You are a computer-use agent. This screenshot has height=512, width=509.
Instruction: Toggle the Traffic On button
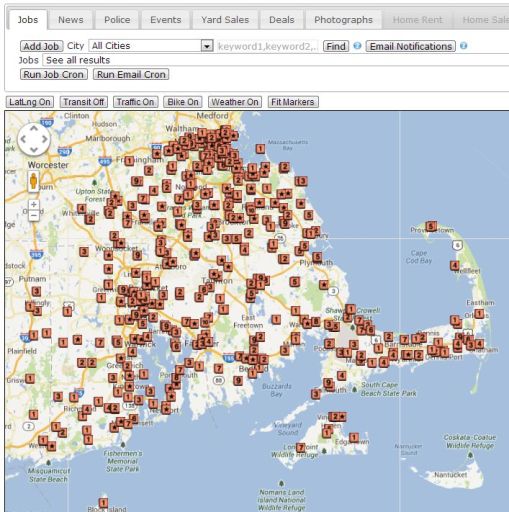(135, 102)
